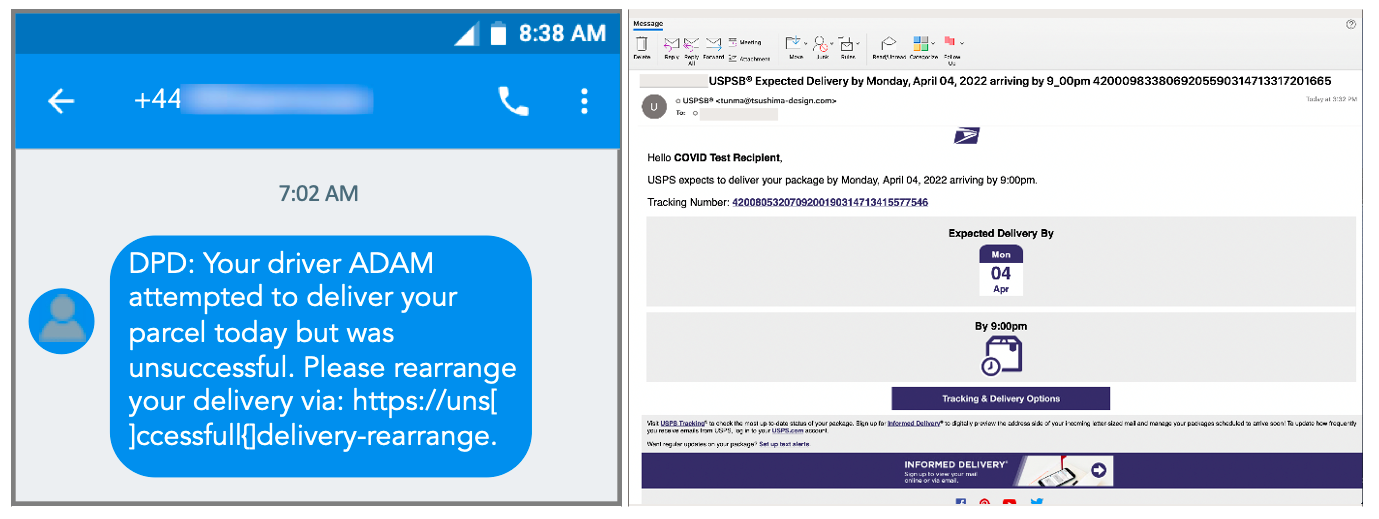Click the Reply icon in the email ribbon
Image resolution: width=1379 pixels, height=519 pixels.
[671, 44]
